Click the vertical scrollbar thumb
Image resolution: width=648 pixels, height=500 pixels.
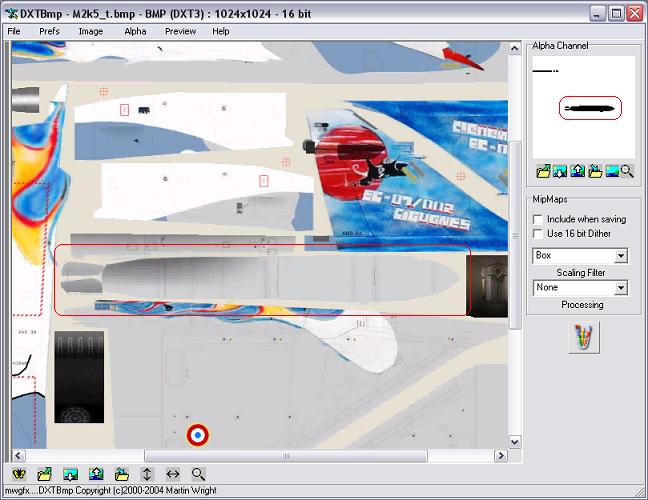[515, 236]
